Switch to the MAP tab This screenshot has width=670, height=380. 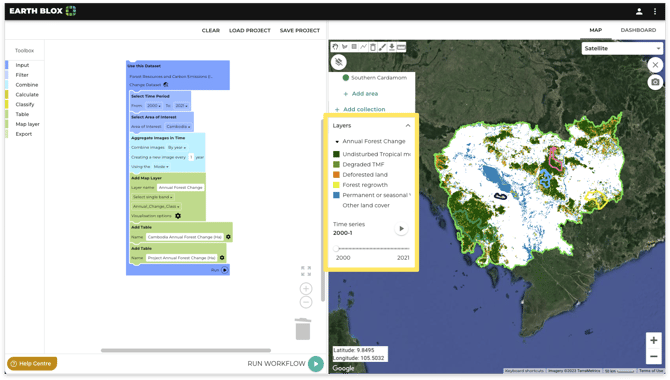pos(596,30)
